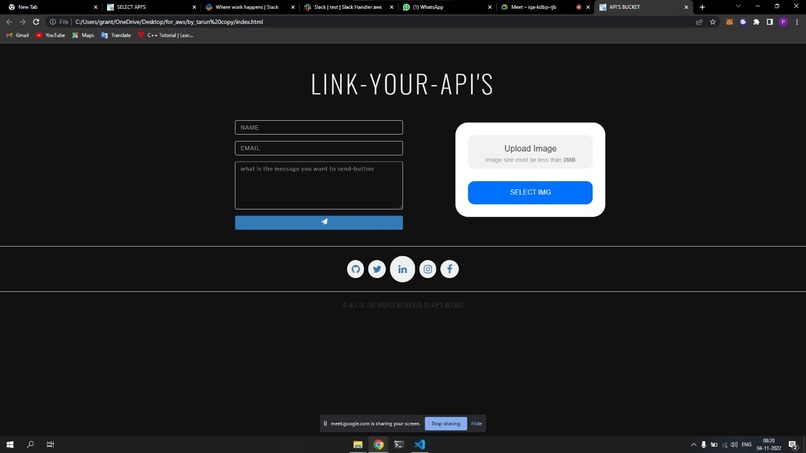The height and width of the screenshot is (453, 806).
Task: Toggle the browser side panel
Action: (770, 22)
